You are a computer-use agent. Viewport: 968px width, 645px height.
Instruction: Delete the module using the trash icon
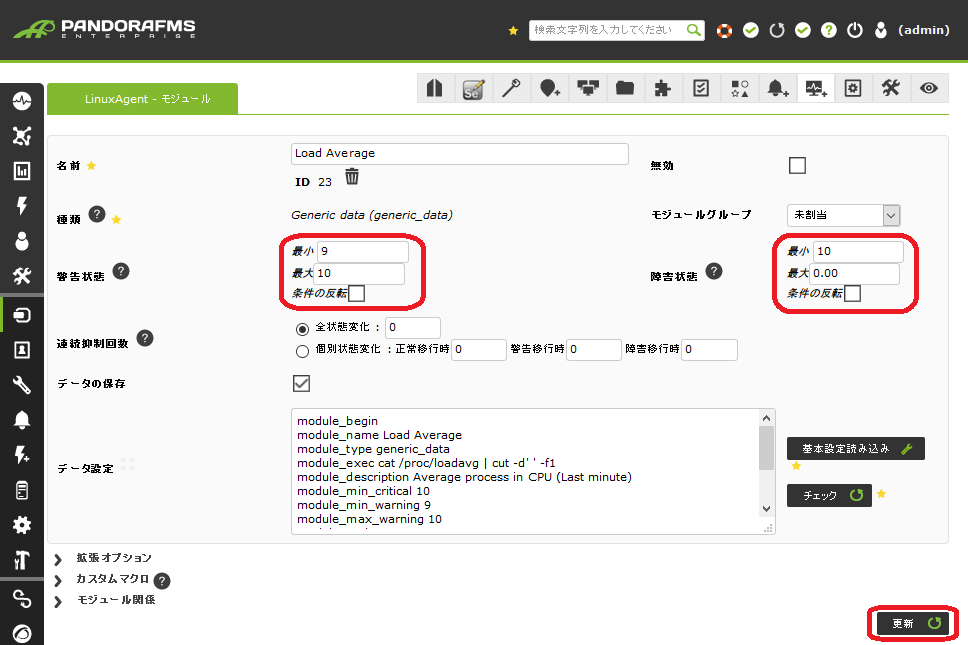tap(352, 177)
